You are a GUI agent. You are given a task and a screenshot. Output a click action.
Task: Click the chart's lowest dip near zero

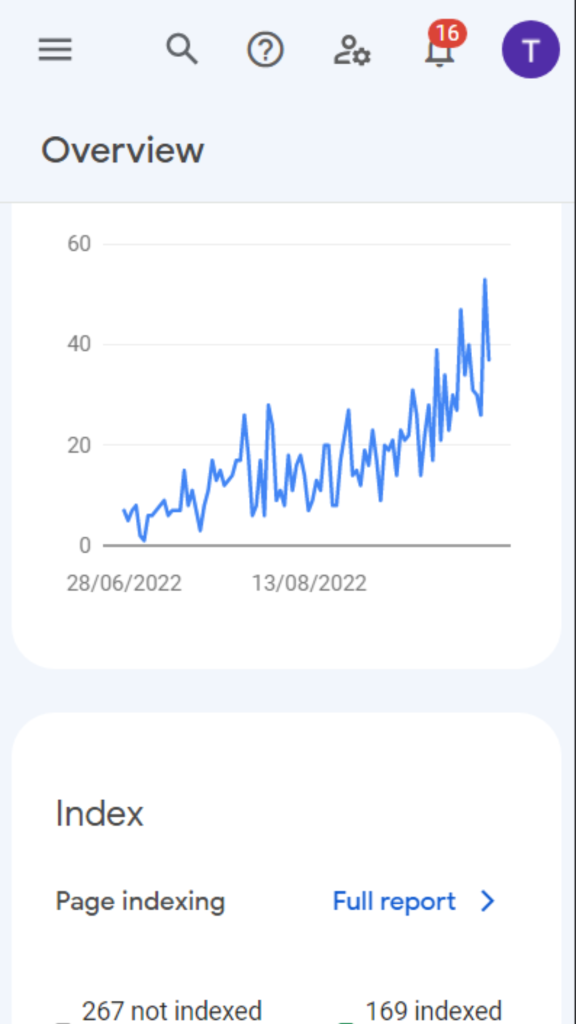point(144,539)
